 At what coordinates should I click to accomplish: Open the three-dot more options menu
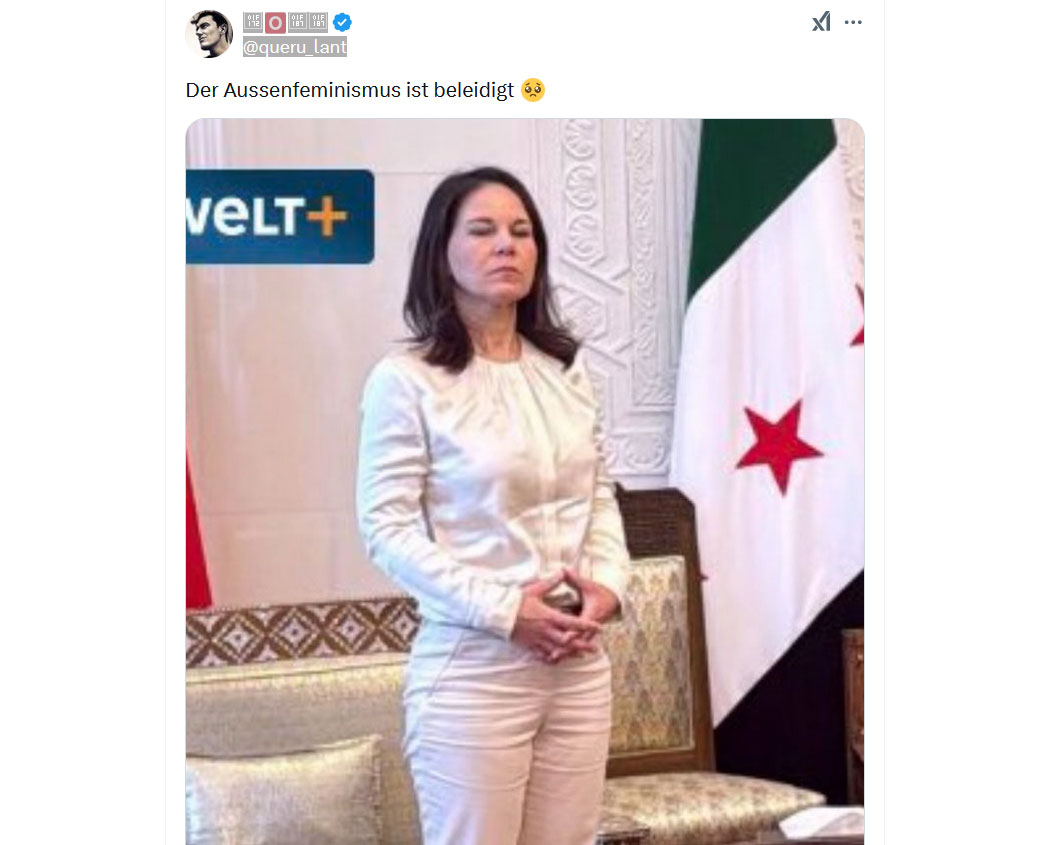pyautogui.click(x=853, y=22)
